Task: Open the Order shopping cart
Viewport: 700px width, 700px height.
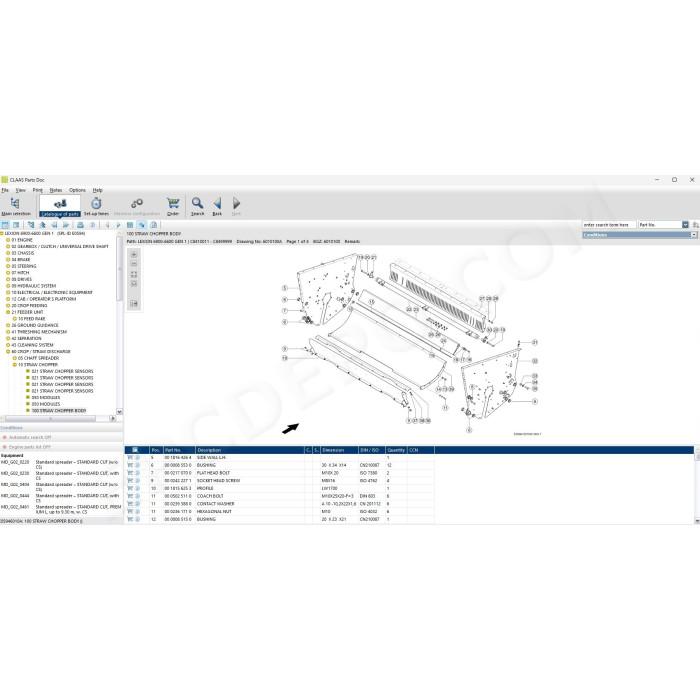Action: pyautogui.click(x=173, y=206)
